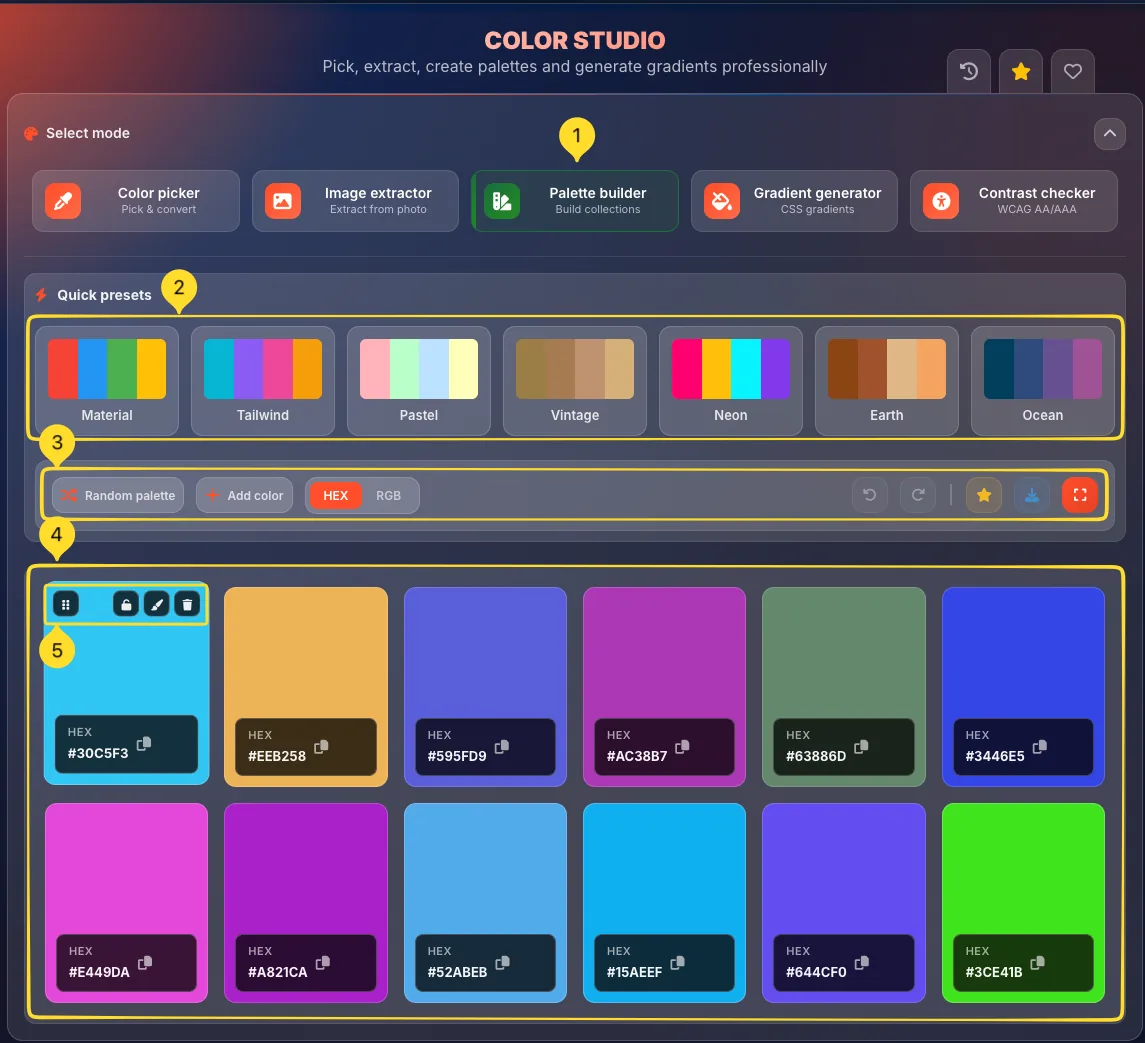Edit the #30C5F3 swatch with the brush tool

(157, 604)
